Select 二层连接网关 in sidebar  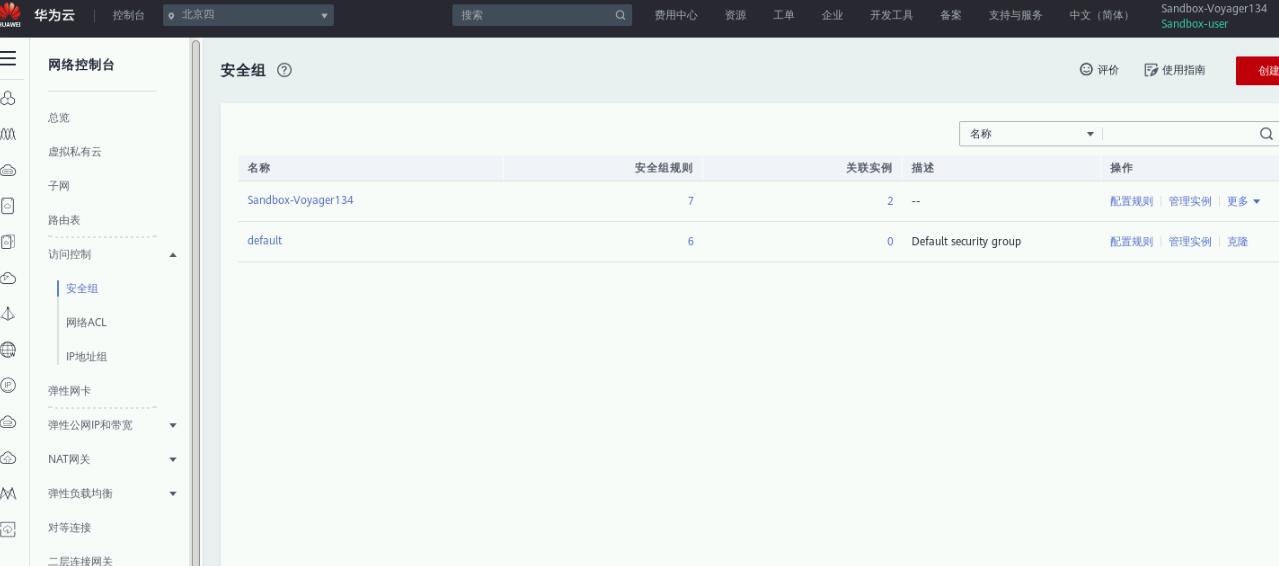click(x=80, y=561)
